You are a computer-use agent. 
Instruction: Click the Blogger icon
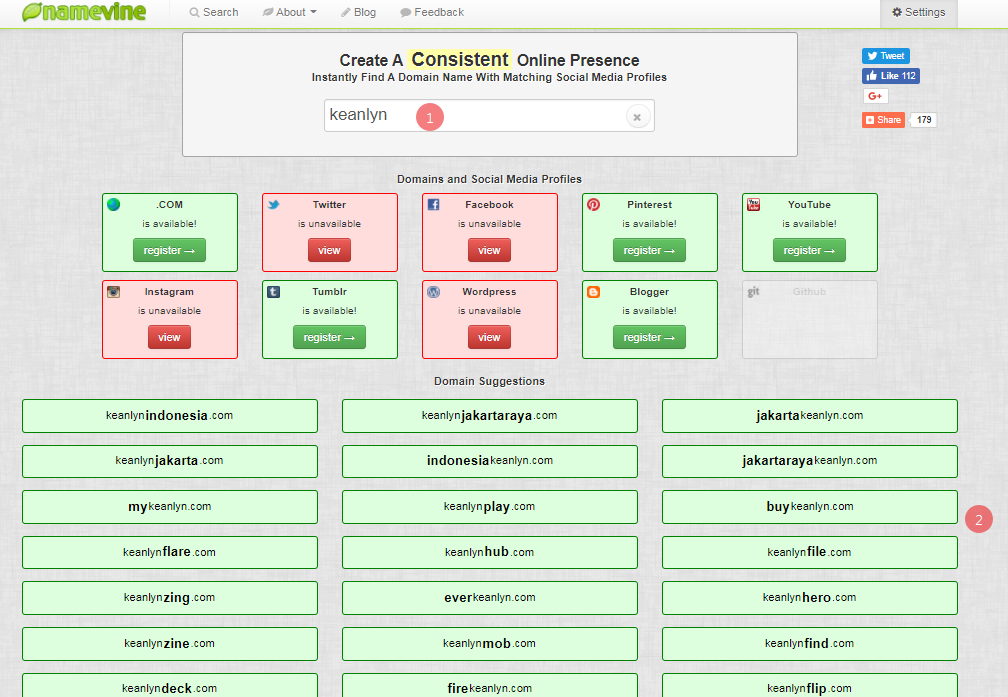tap(593, 292)
